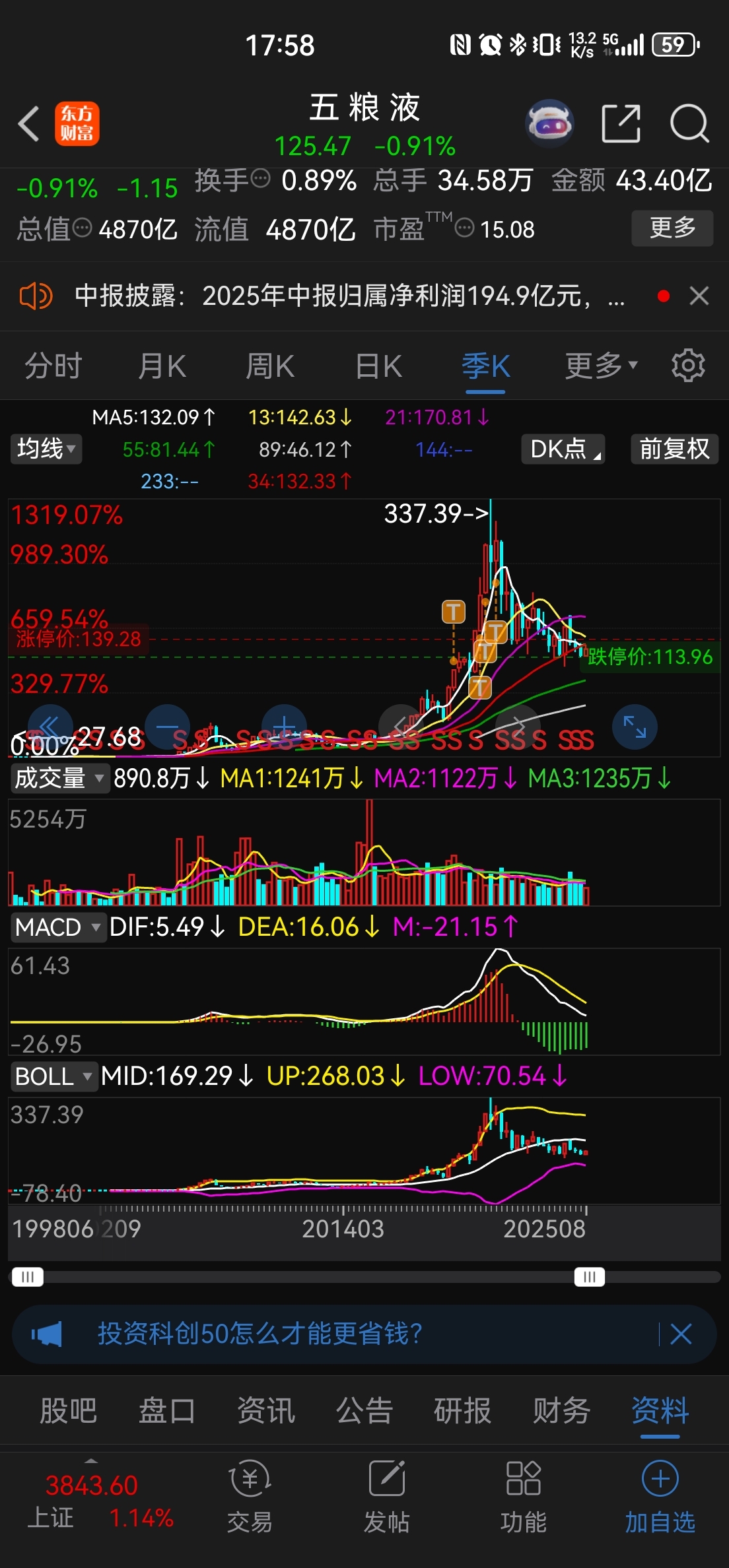Switch to 分时 chart tab
Viewport: 729px width, 1568px height.
[x=53, y=366]
